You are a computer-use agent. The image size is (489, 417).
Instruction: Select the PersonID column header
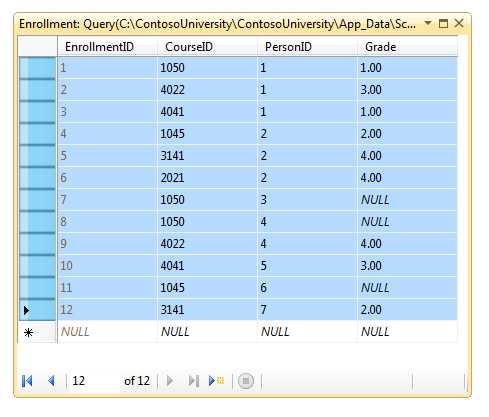[307, 47]
